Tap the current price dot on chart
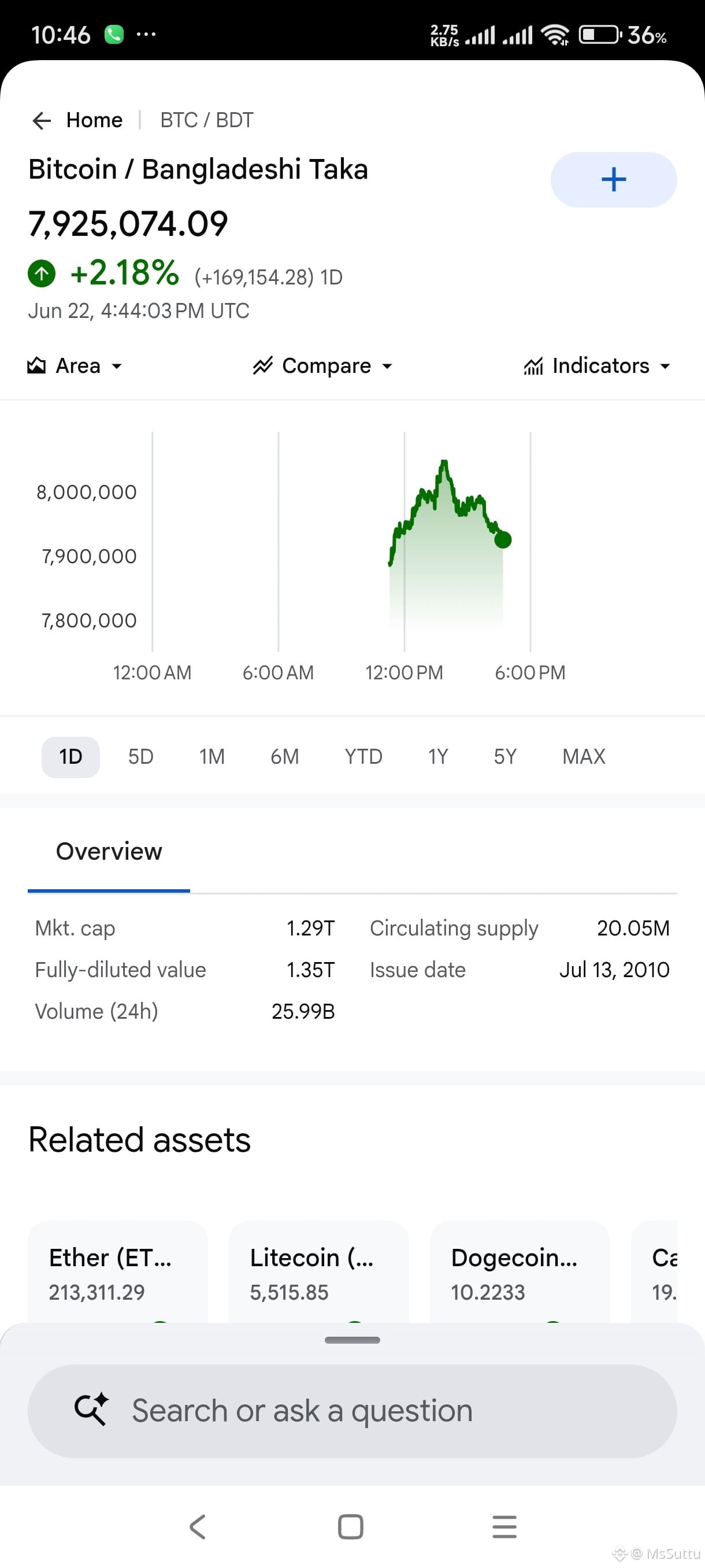 tap(502, 539)
